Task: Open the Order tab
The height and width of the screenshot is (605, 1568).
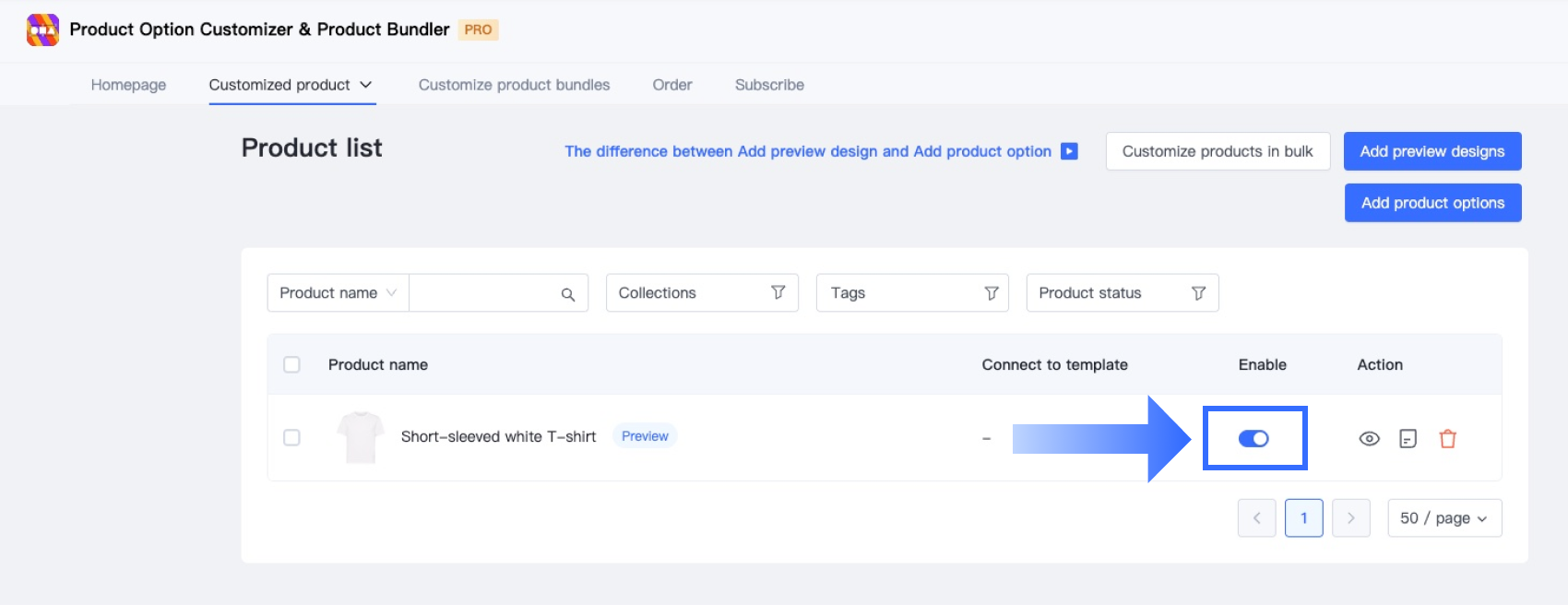Action: [x=671, y=85]
